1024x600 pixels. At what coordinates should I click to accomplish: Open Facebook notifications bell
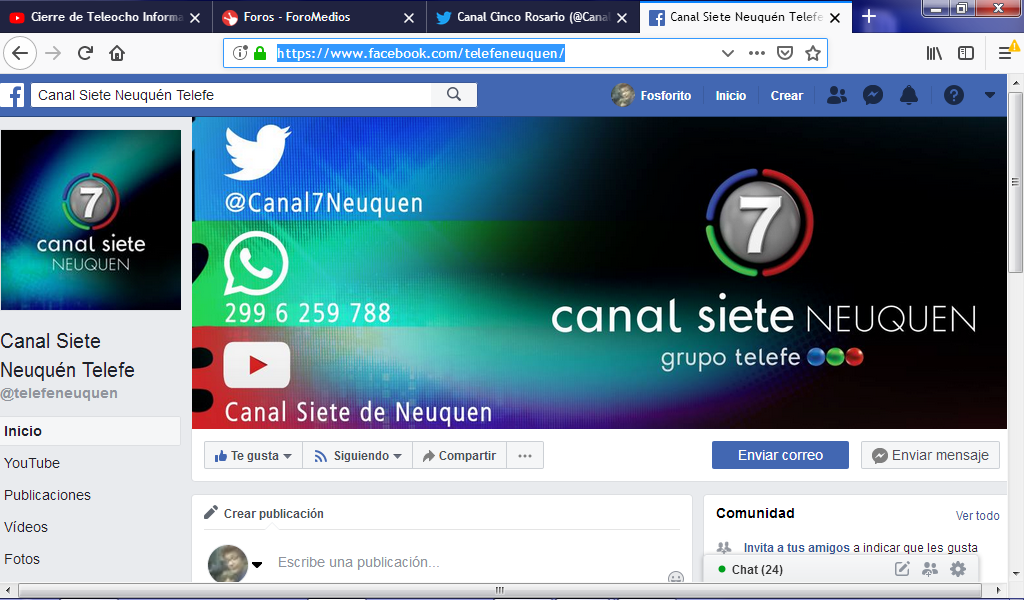(908, 95)
